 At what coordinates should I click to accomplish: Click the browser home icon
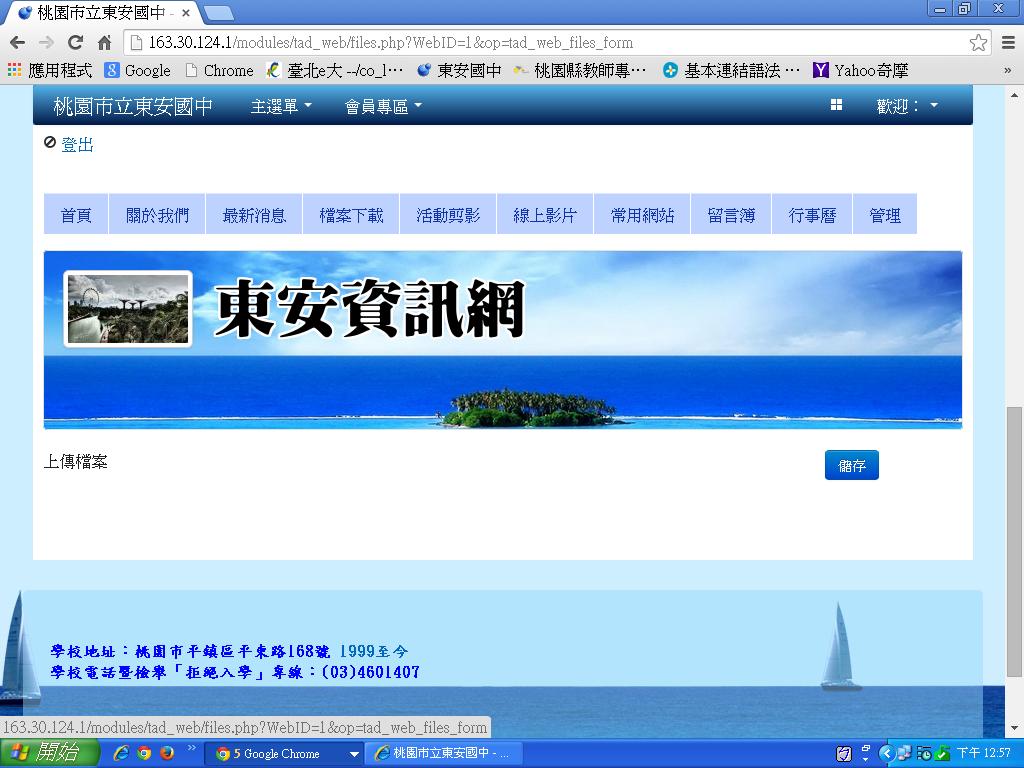[x=104, y=43]
